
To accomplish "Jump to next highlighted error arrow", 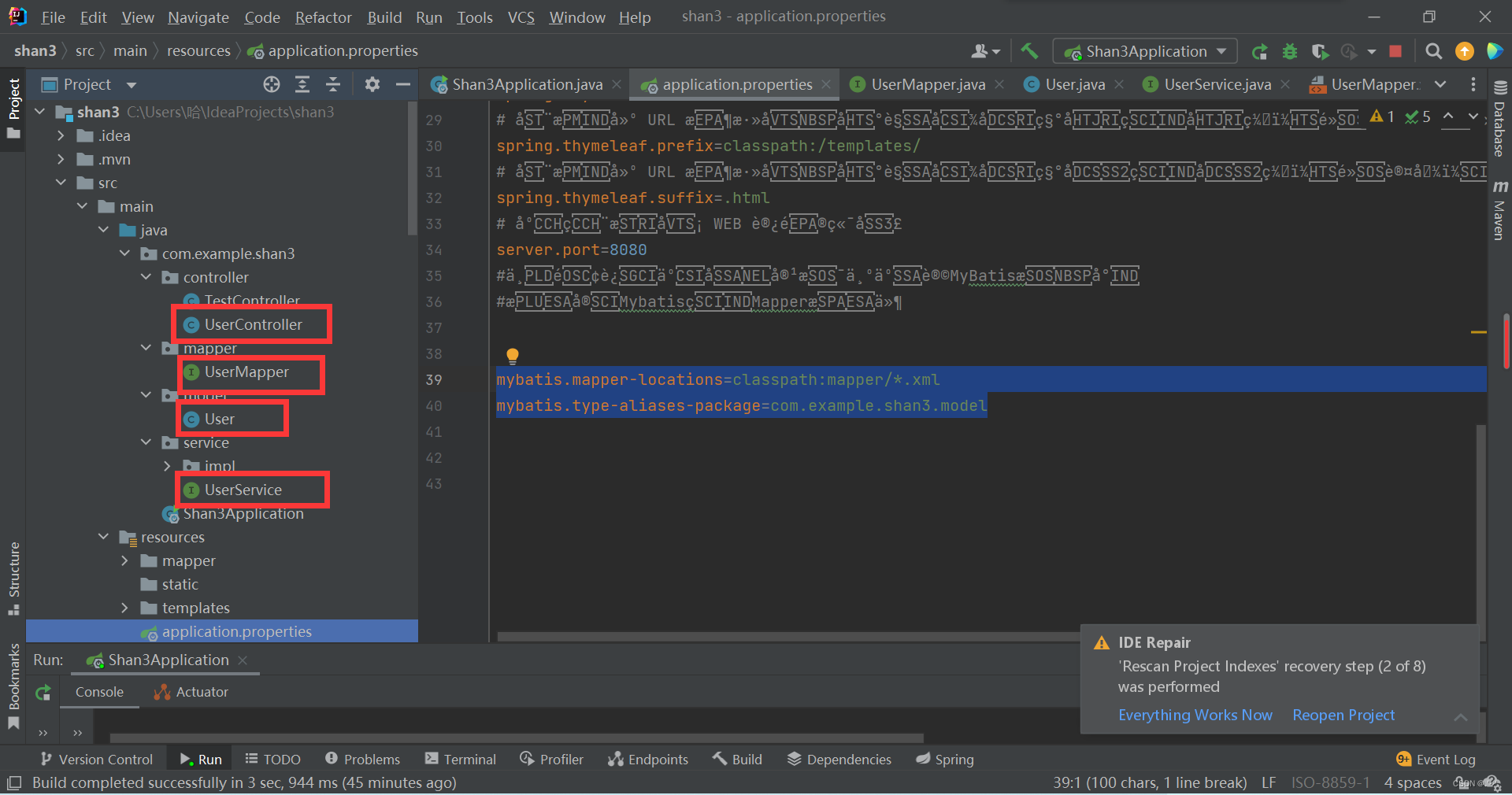I will tap(1473, 116).
